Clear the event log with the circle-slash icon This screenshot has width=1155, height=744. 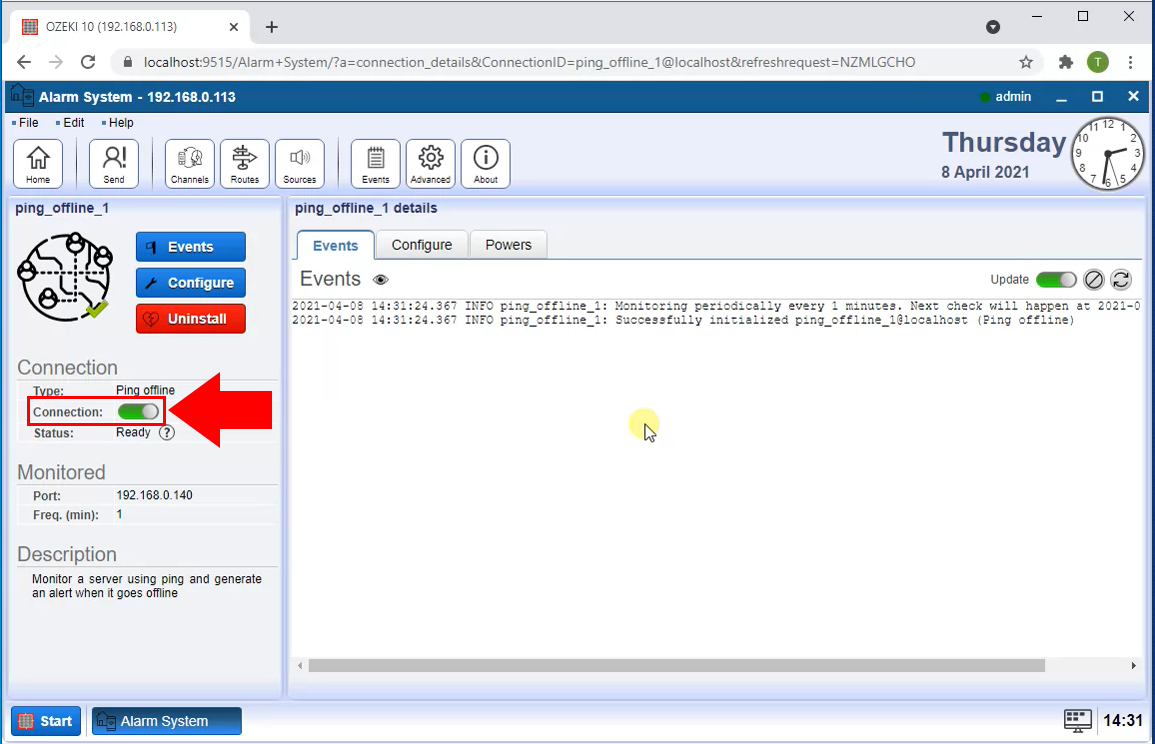pos(1094,280)
